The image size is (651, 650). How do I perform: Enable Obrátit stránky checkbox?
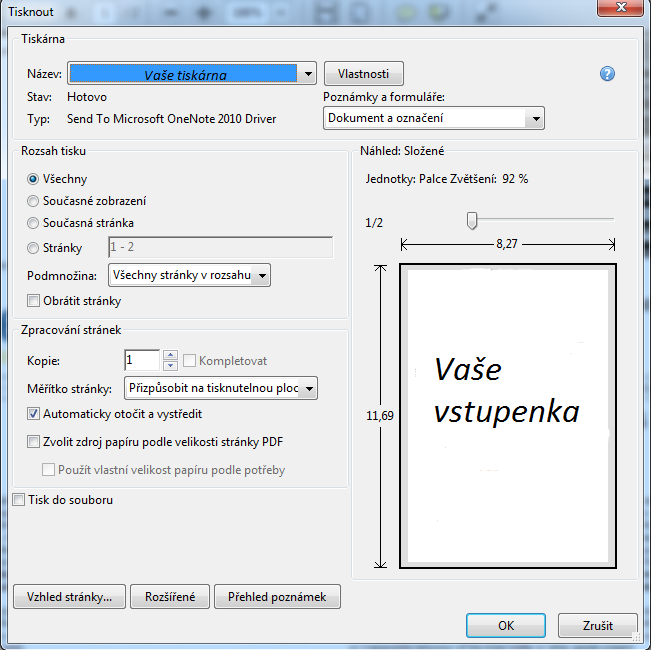point(33,301)
